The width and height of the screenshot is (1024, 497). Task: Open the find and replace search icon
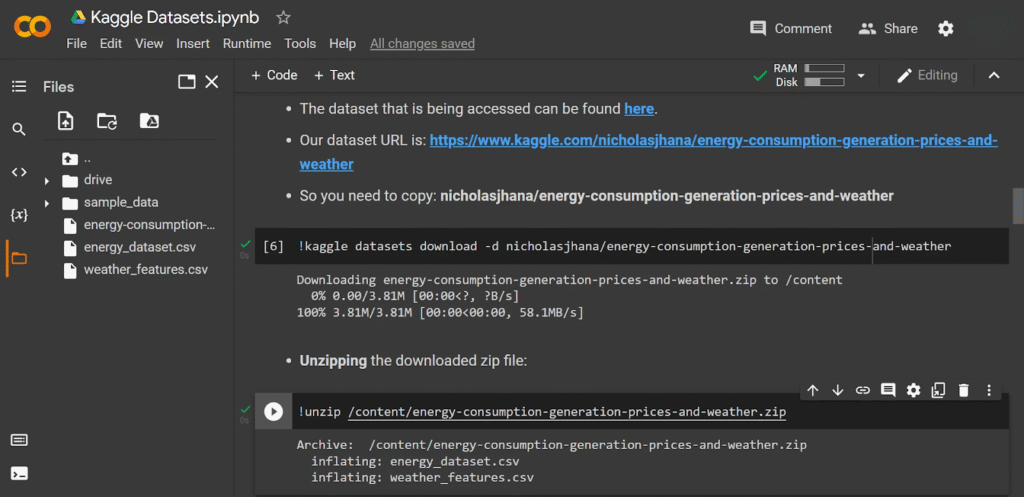coord(19,129)
